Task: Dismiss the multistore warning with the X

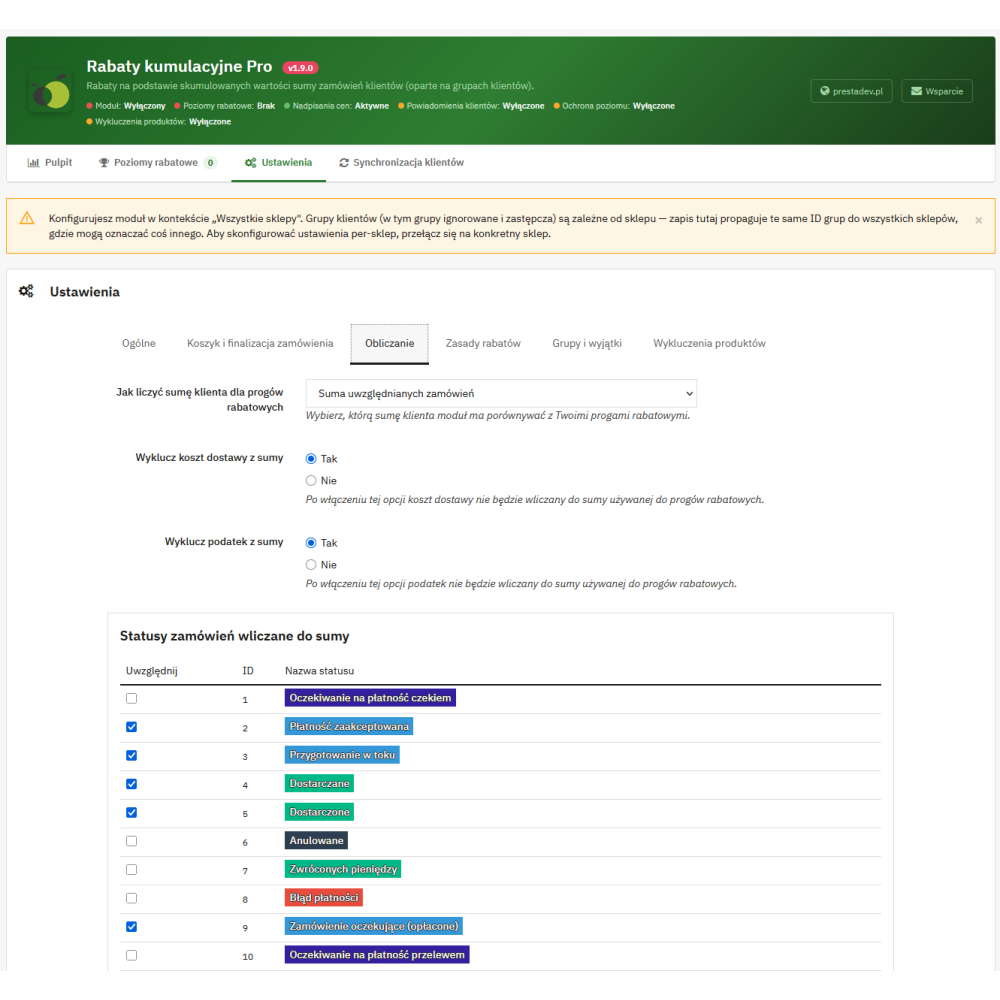Action: click(978, 221)
